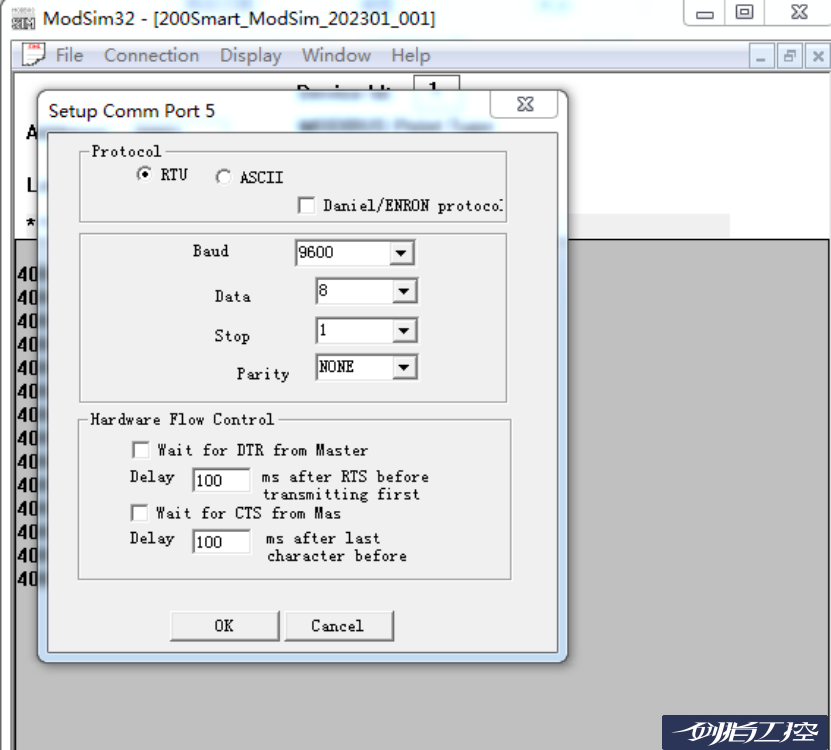Click the last character delay field
This screenshot has height=750, width=831.
click(221, 541)
